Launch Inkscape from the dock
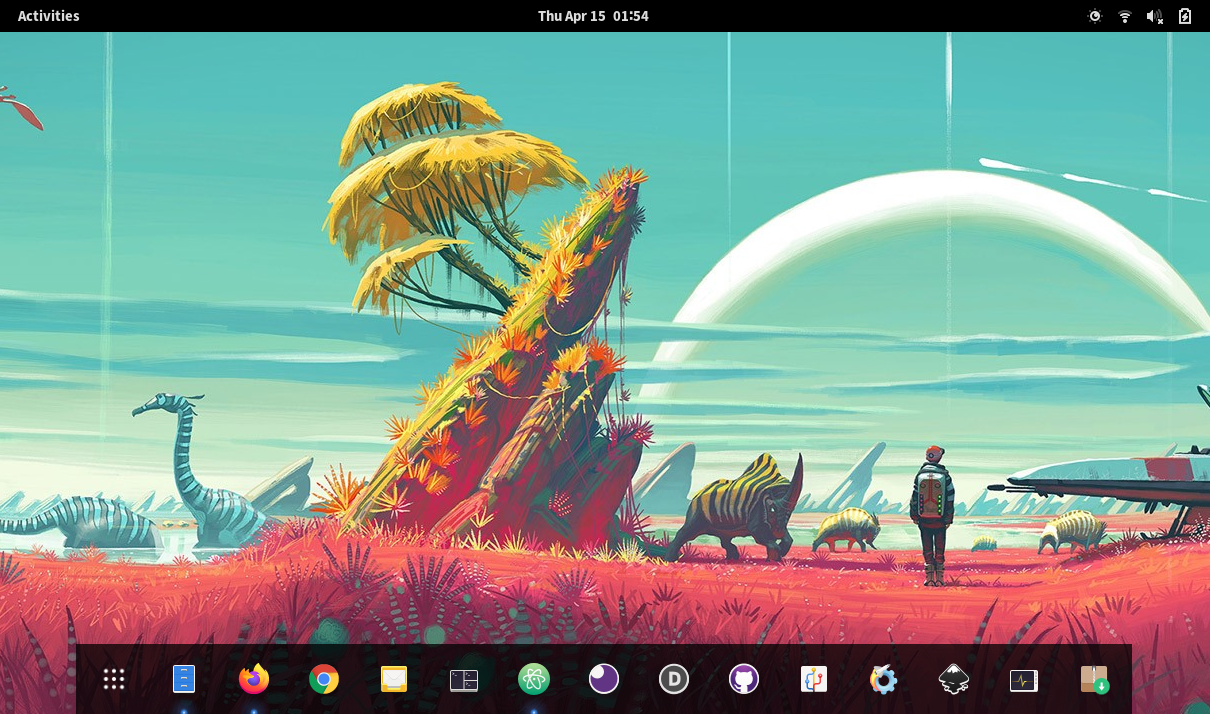Image resolution: width=1210 pixels, height=714 pixels. click(954, 680)
